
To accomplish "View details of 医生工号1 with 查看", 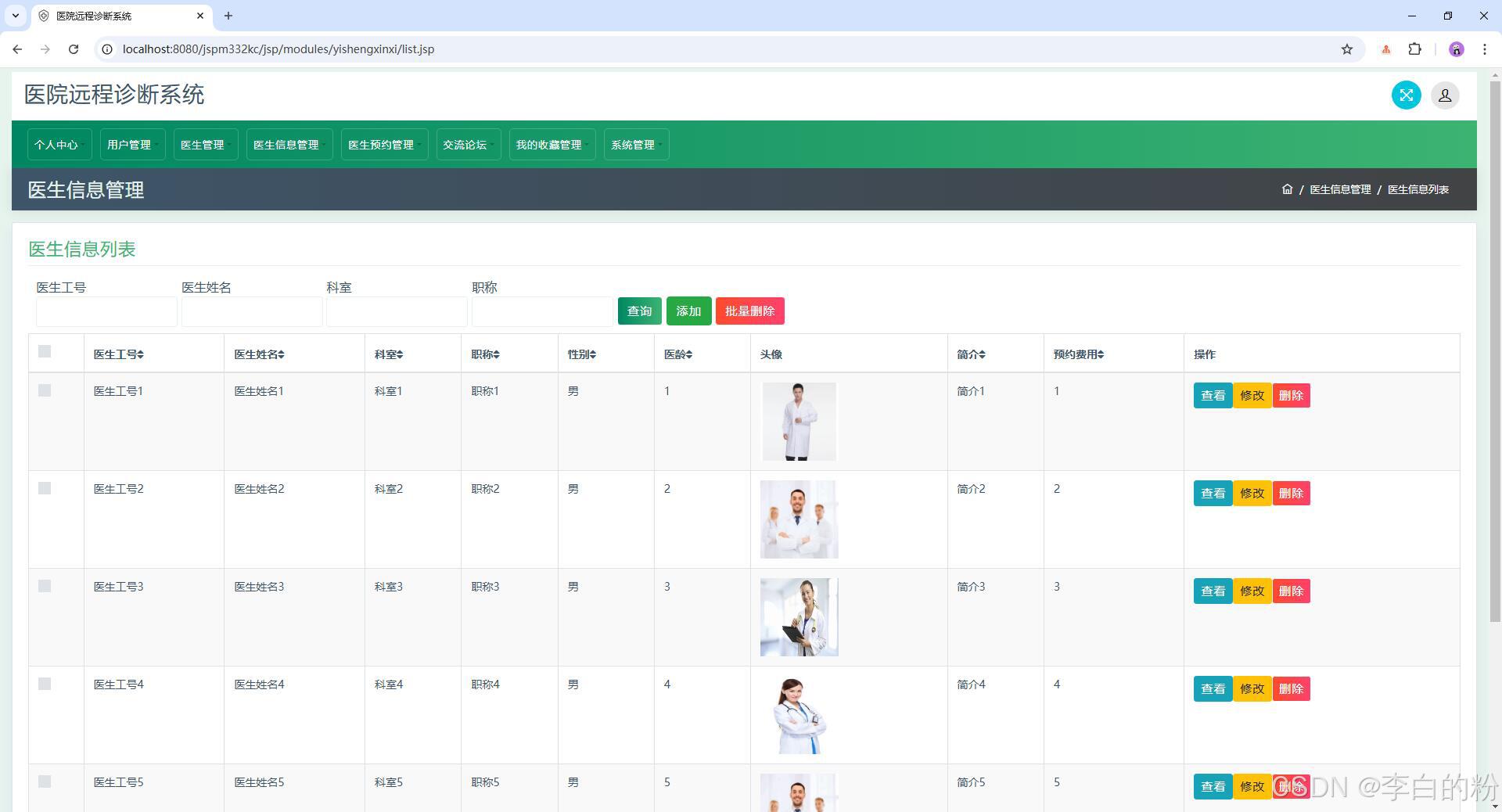I will coord(1213,396).
